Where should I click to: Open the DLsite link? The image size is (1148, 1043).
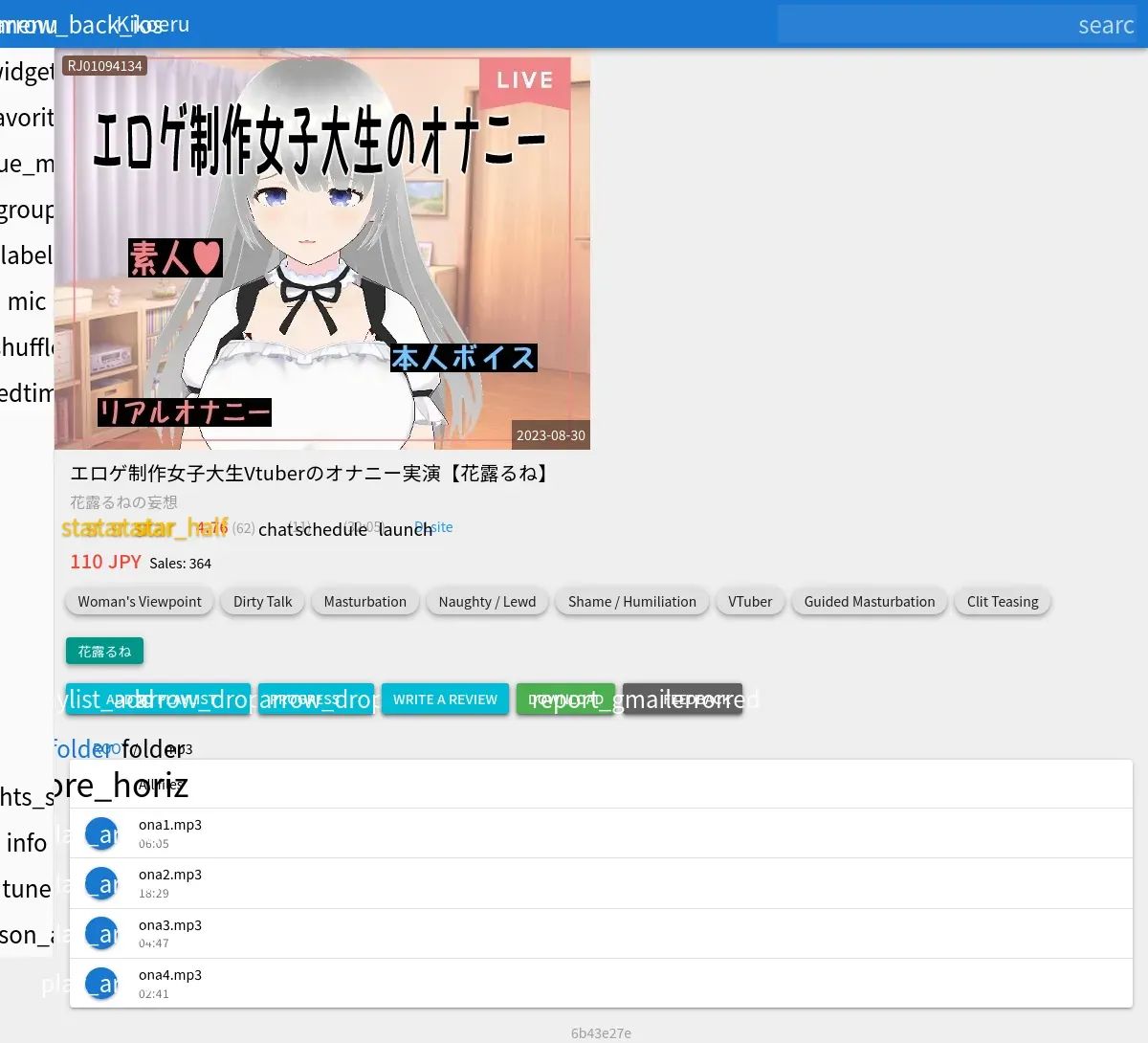[435, 527]
